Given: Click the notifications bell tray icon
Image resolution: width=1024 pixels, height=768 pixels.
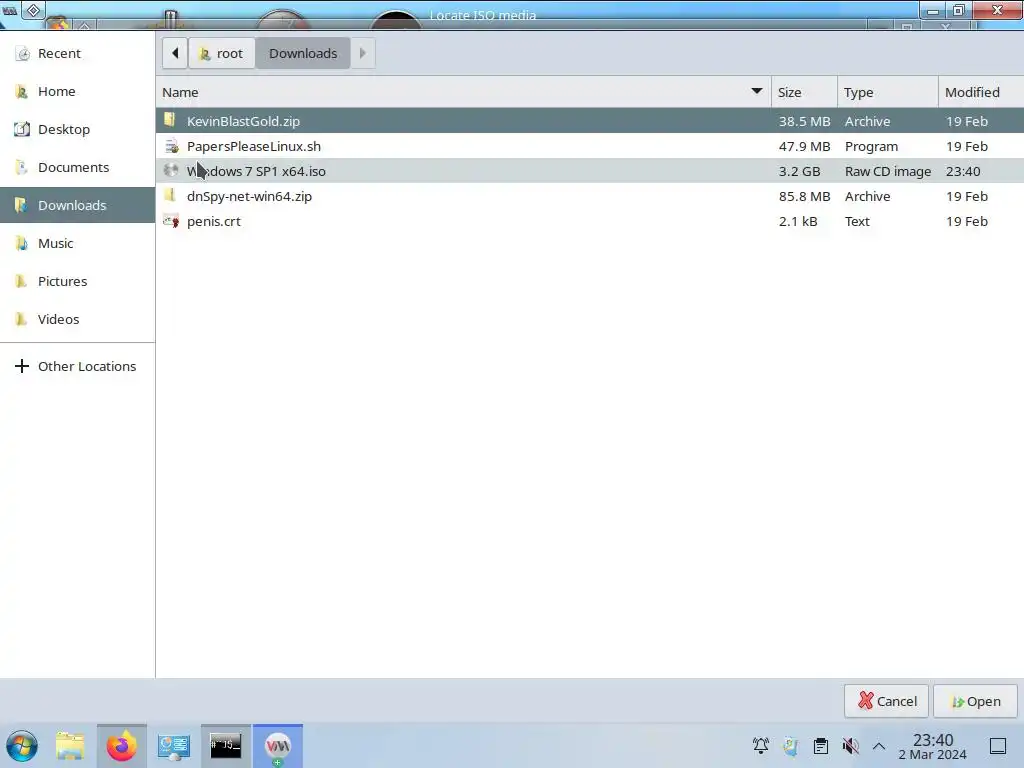Looking at the screenshot, I should (760, 745).
